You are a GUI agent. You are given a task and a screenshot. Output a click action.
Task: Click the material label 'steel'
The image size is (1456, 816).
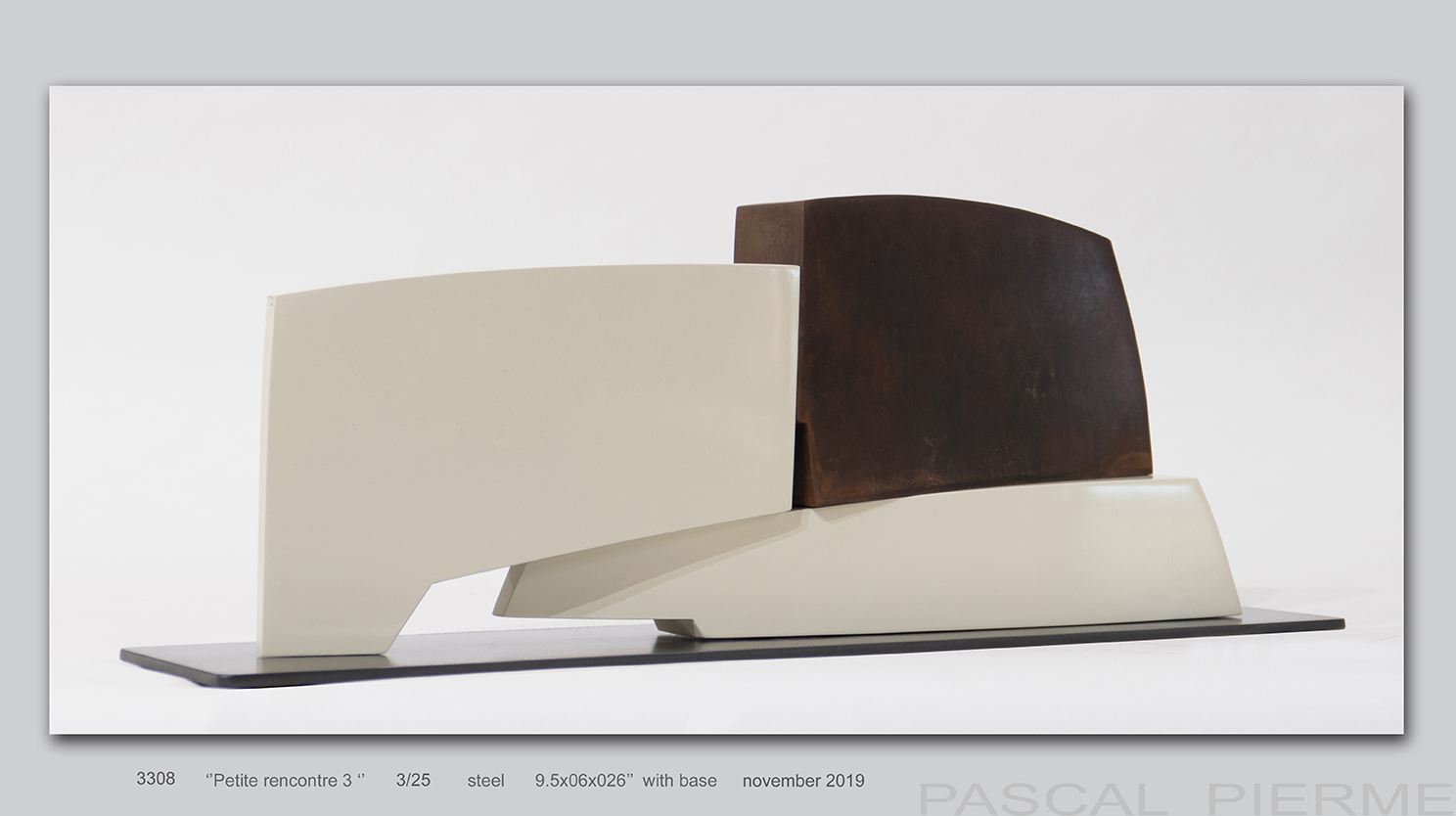[485, 780]
